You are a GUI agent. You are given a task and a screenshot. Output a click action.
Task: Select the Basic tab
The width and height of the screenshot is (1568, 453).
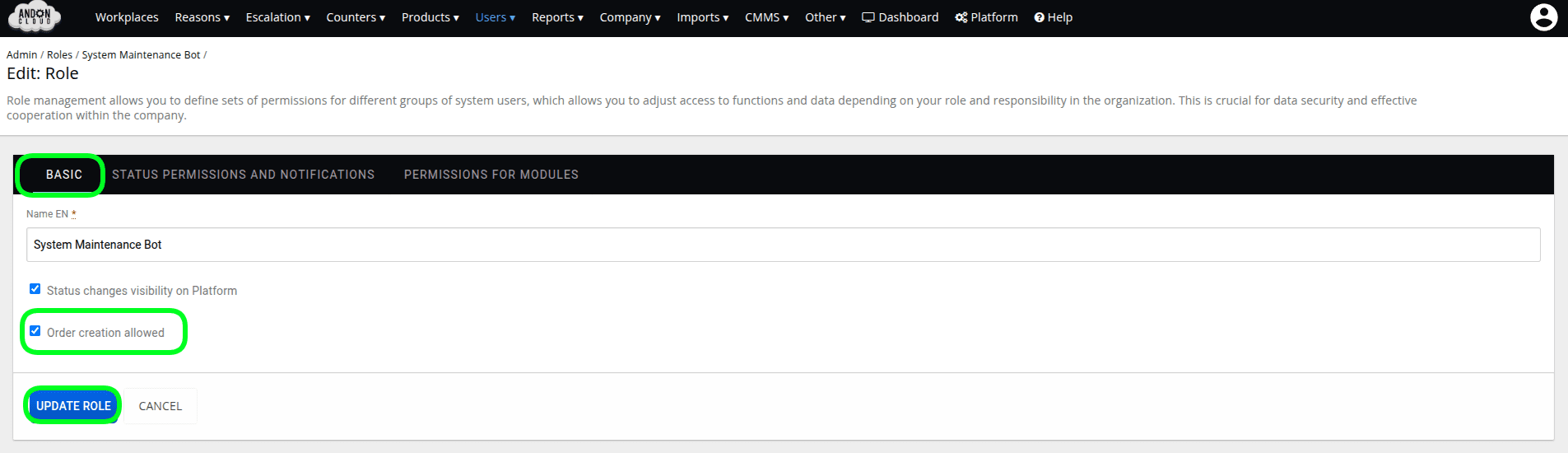[64, 175]
